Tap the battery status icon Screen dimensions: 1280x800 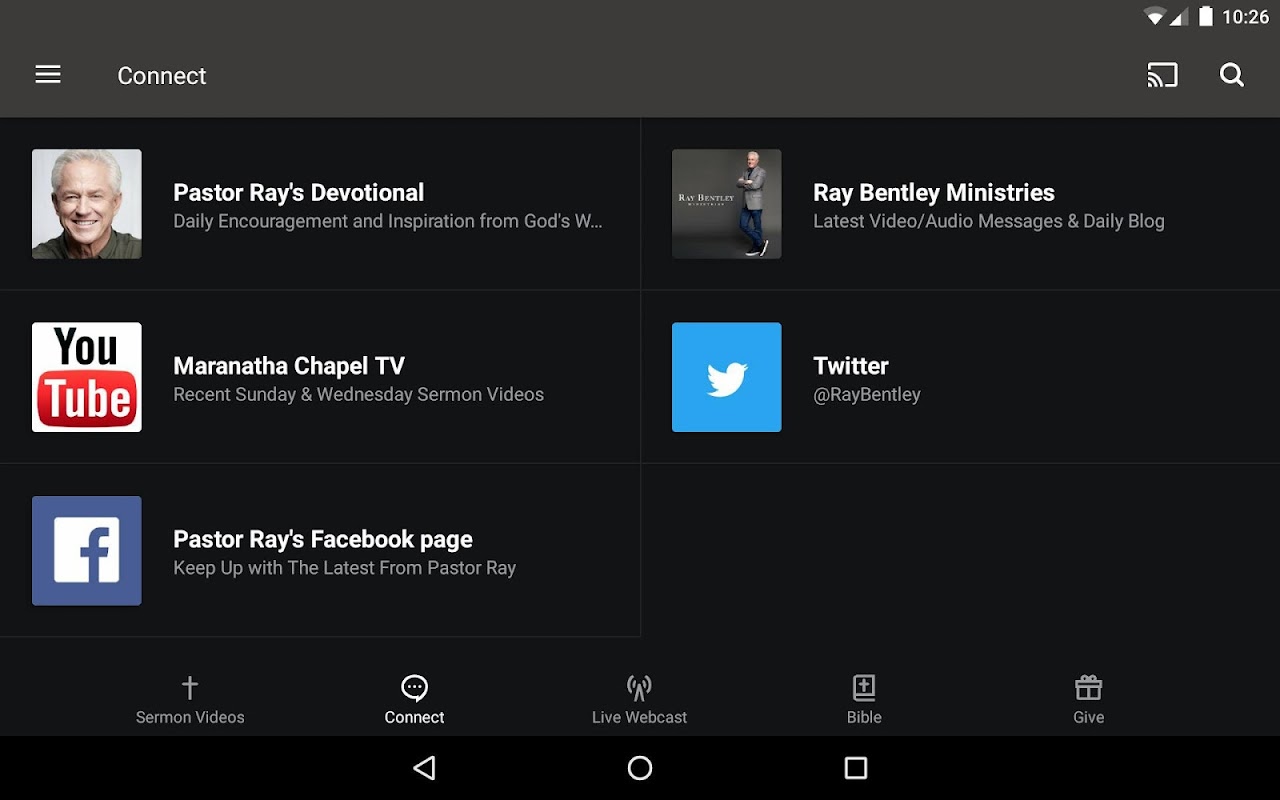click(x=1206, y=16)
